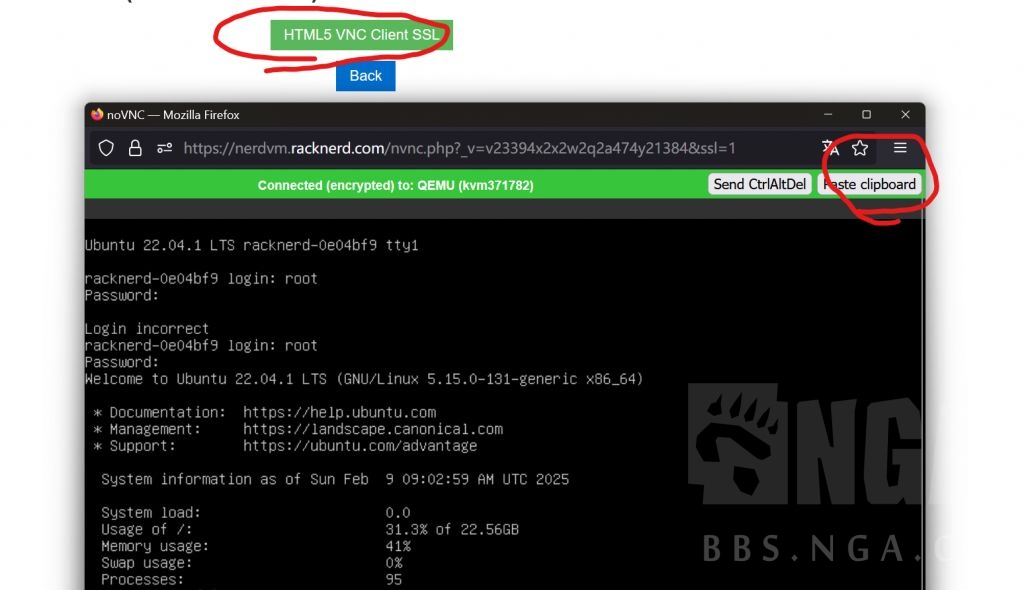Click Paste clipboard in the noVNC toolbar
Image resolution: width=1024 pixels, height=590 pixels.
869,184
